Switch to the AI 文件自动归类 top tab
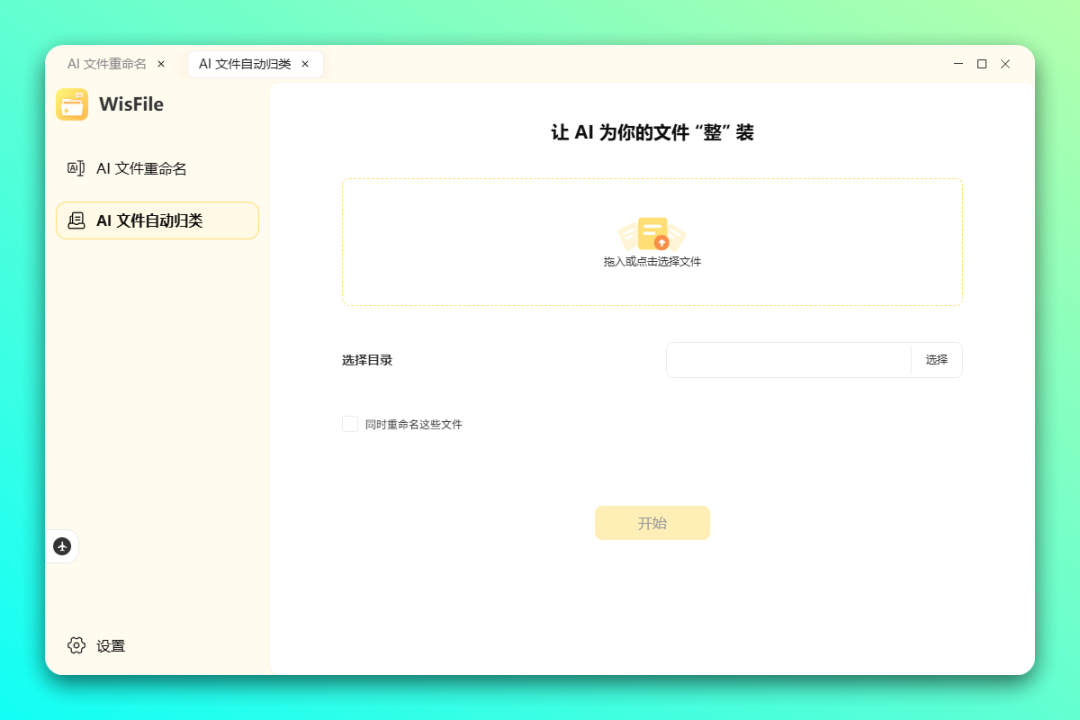The width and height of the screenshot is (1080, 720). point(244,64)
